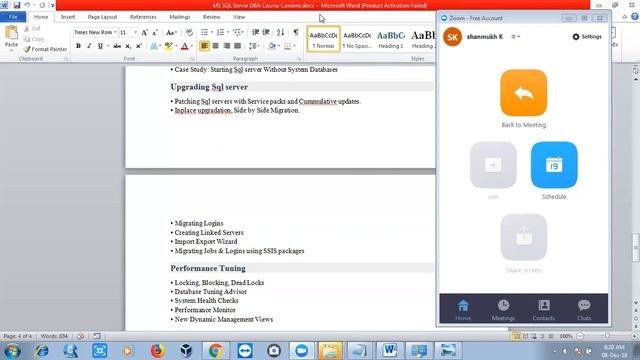Apply the No Spacing style
Screen dimensions: 640x360
click(x=357, y=39)
